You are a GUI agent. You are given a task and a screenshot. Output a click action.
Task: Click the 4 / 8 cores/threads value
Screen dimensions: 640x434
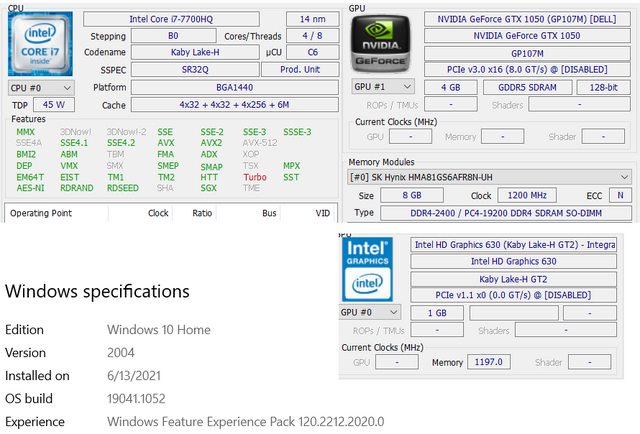[x=313, y=36]
